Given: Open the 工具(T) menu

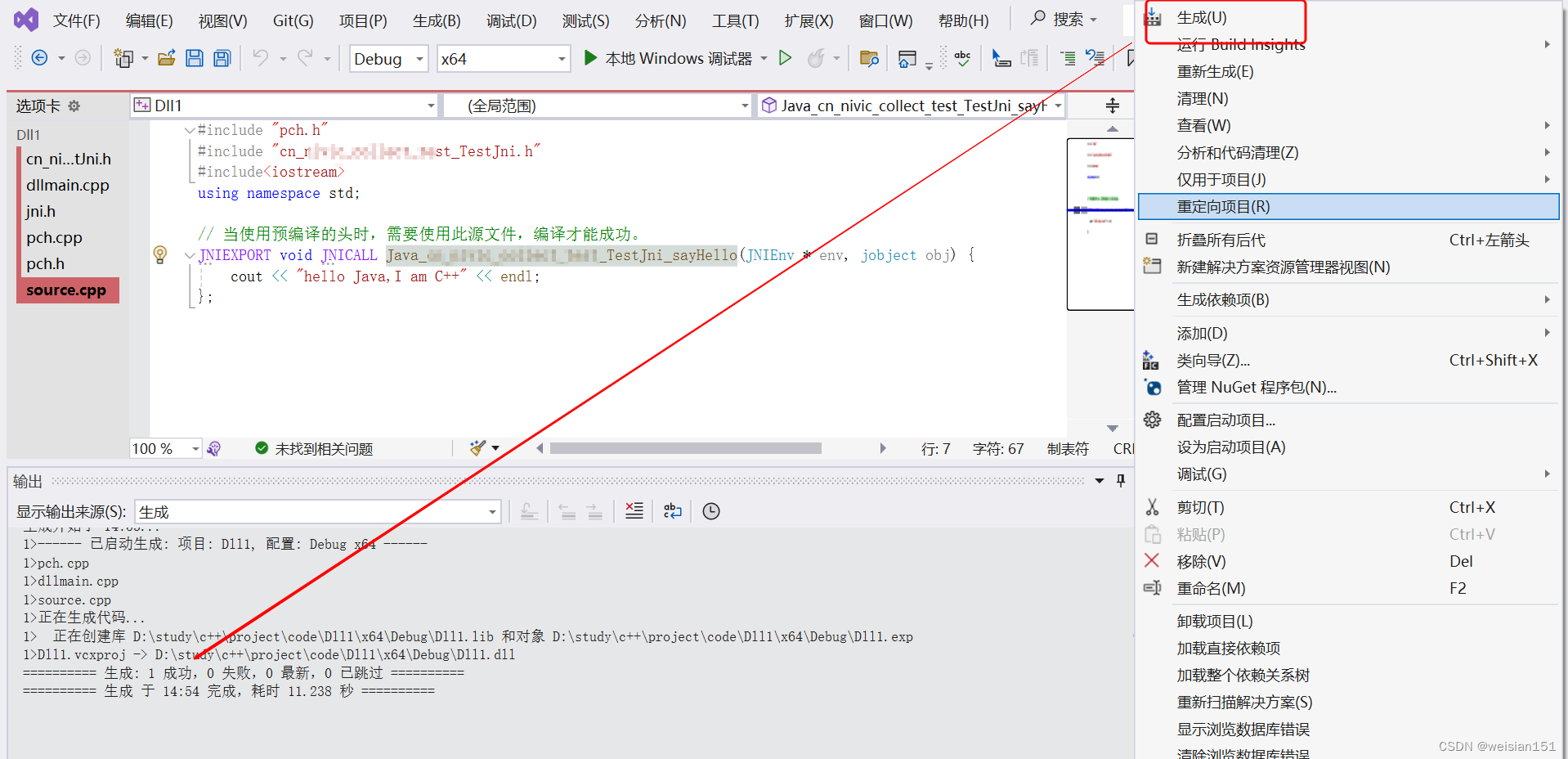Looking at the screenshot, I should pyautogui.click(x=735, y=20).
